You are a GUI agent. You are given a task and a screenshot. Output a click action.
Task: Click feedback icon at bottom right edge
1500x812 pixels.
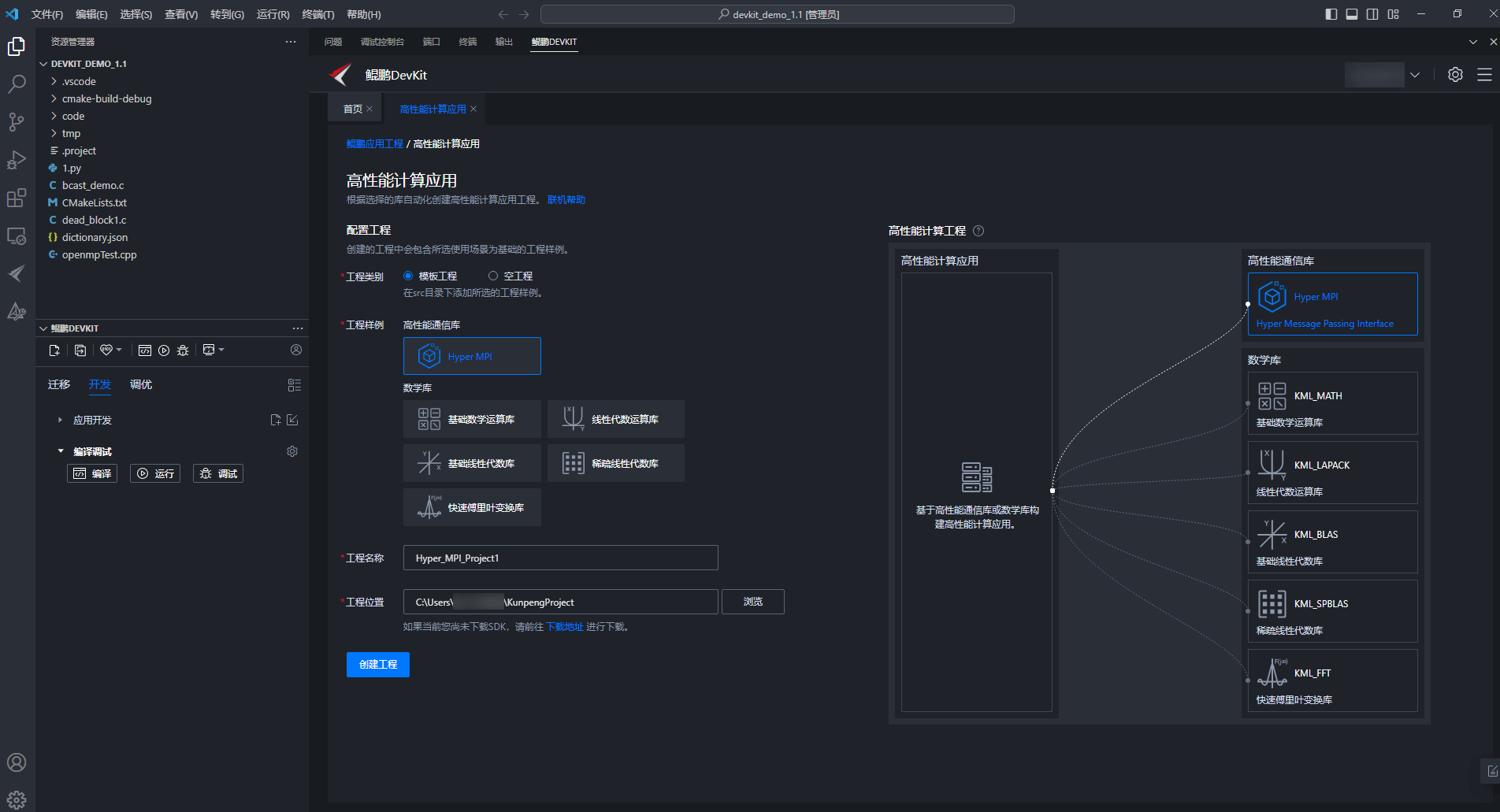[x=1491, y=771]
